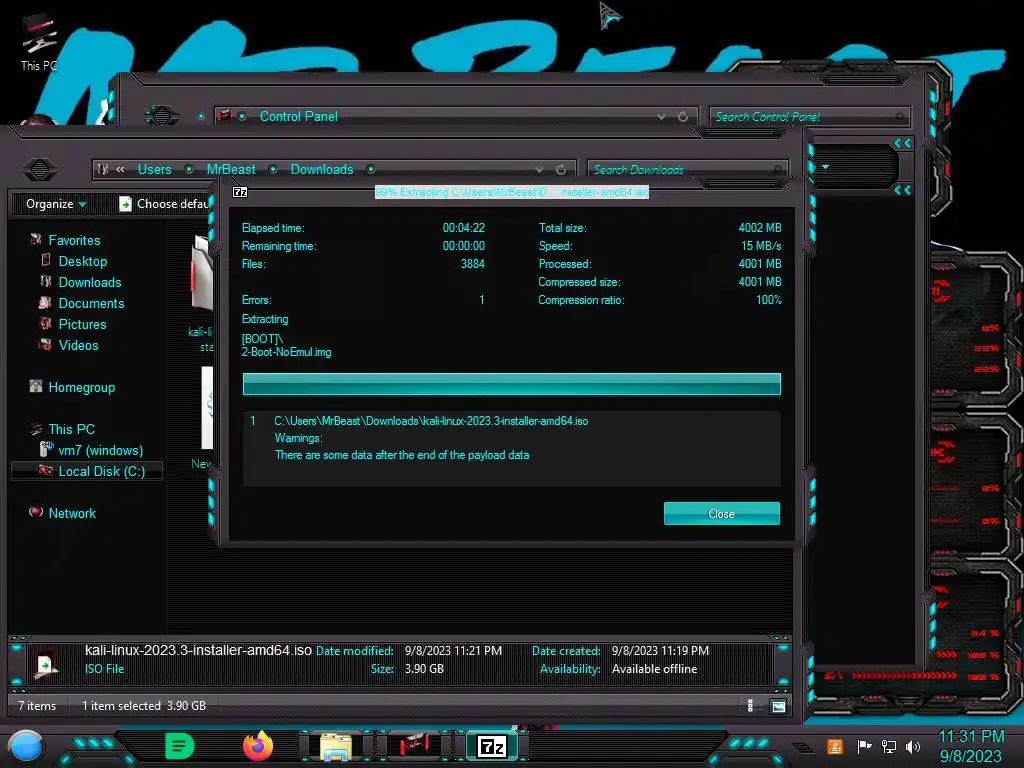This screenshot has width=1024, height=768.
Task: Switch to details view in status bar
Action: 750,706
